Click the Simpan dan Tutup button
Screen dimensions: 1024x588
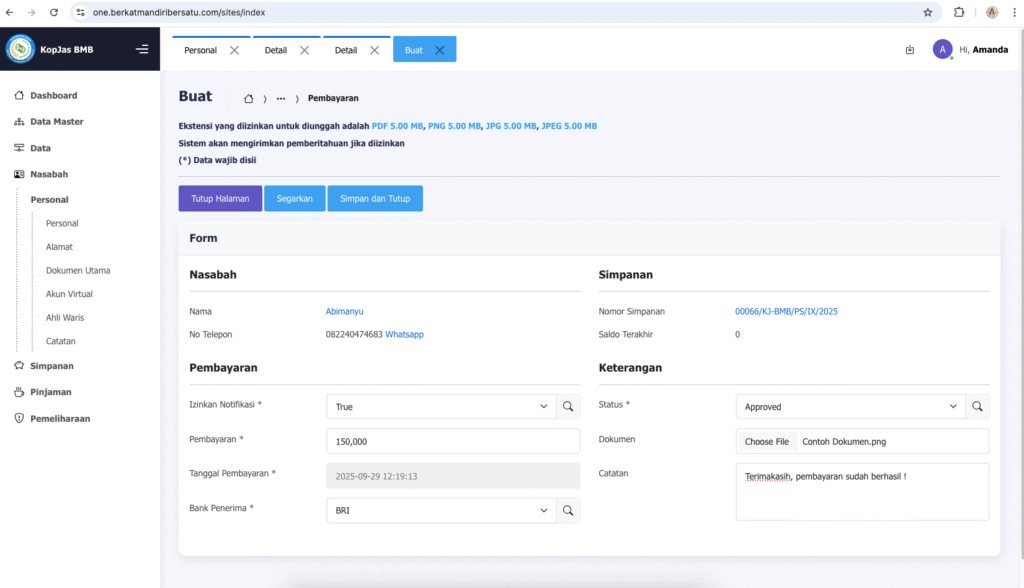pyautogui.click(x=375, y=198)
